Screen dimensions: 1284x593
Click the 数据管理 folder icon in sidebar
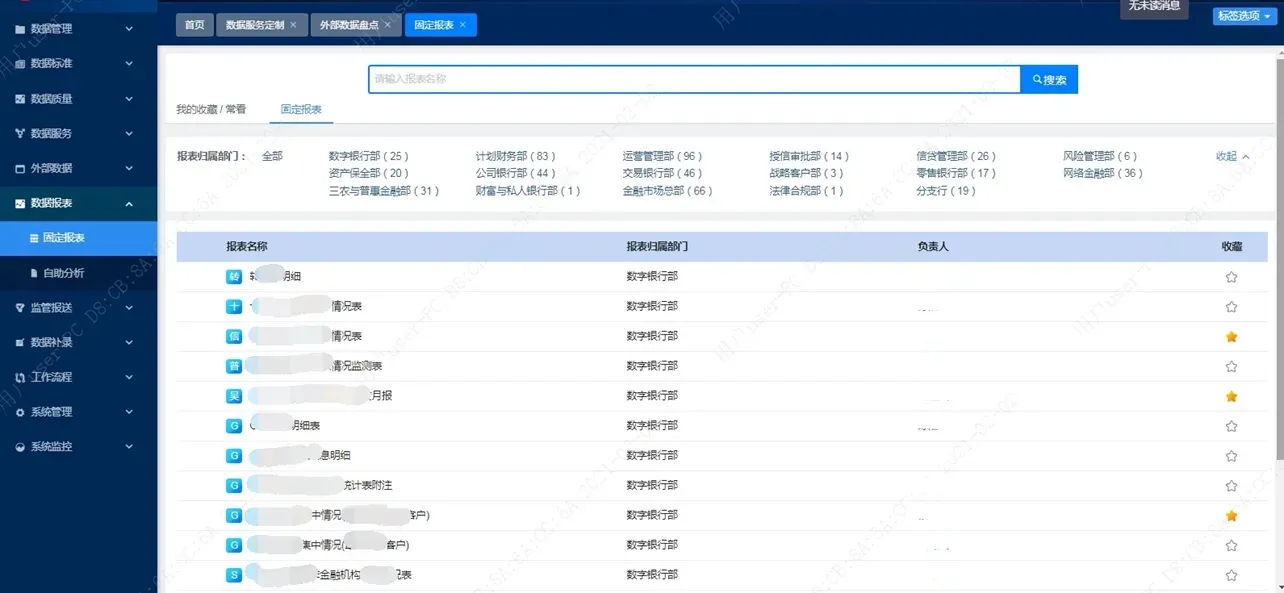20,29
